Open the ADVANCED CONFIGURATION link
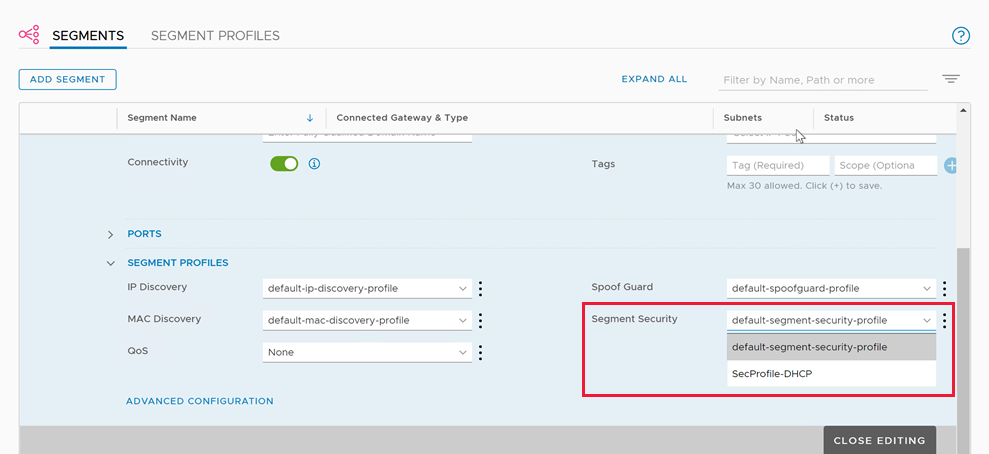989x454 pixels. pos(199,401)
